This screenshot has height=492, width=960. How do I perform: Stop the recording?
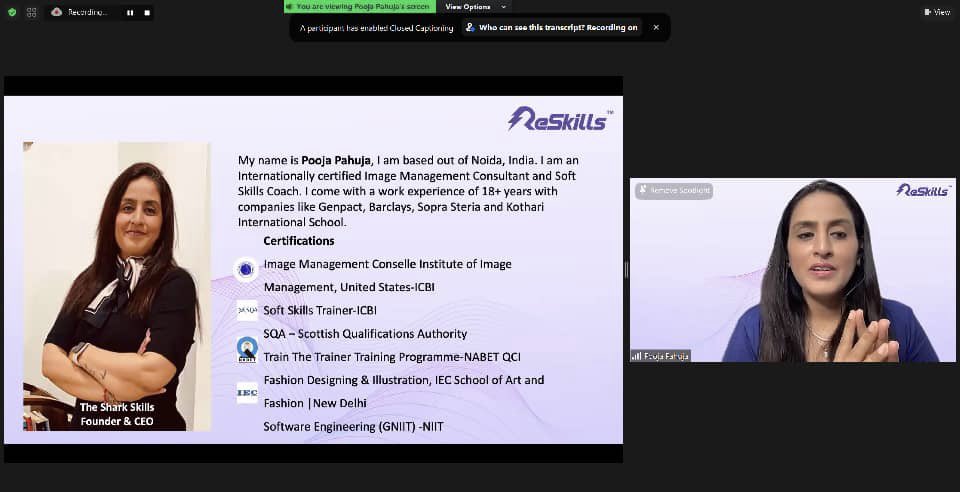pos(147,12)
